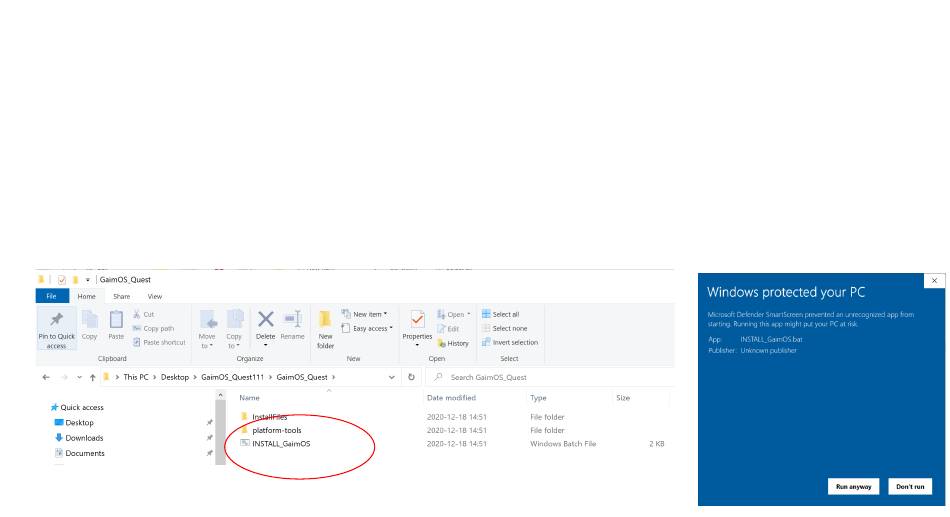
Task: Click the Rename icon in Organize group
Action: coord(293,319)
